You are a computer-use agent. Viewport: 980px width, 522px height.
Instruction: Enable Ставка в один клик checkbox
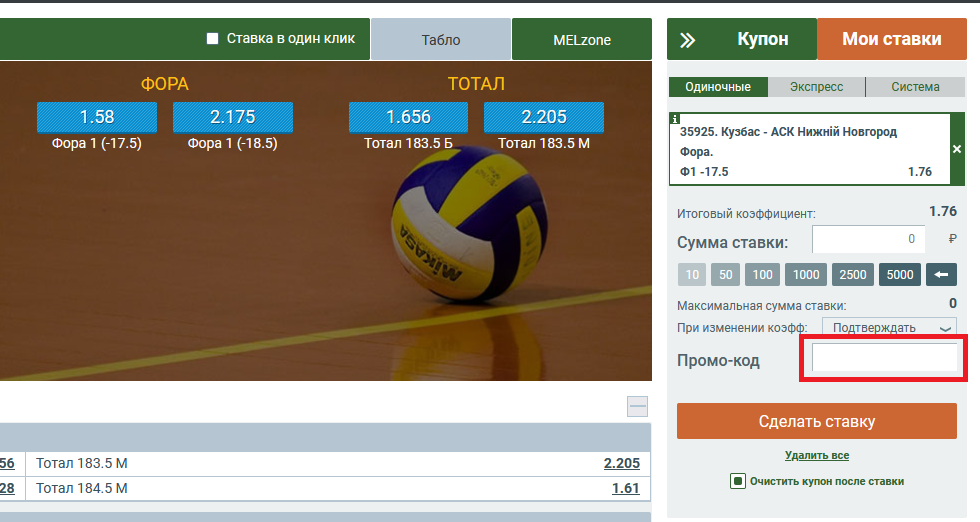tap(212, 39)
